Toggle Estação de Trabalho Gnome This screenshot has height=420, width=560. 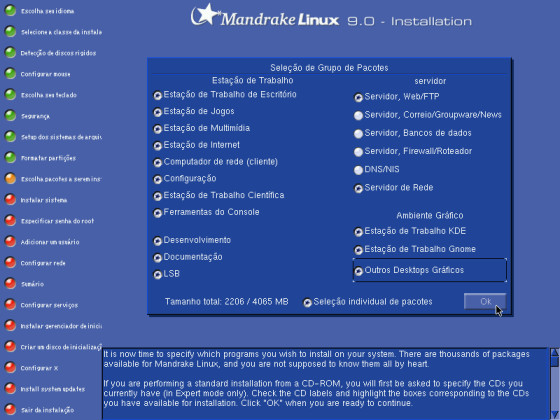coord(358,250)
